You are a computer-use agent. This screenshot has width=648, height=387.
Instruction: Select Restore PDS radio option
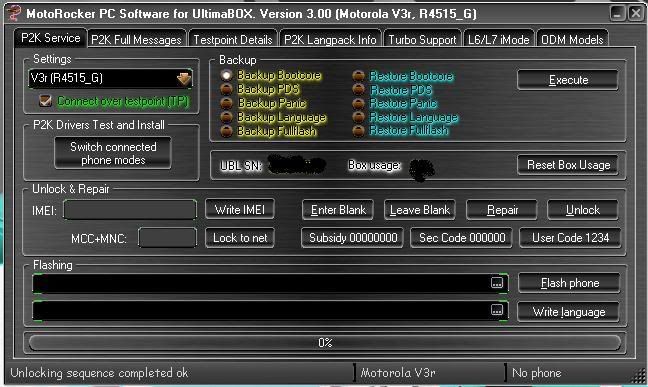point(358,90)
